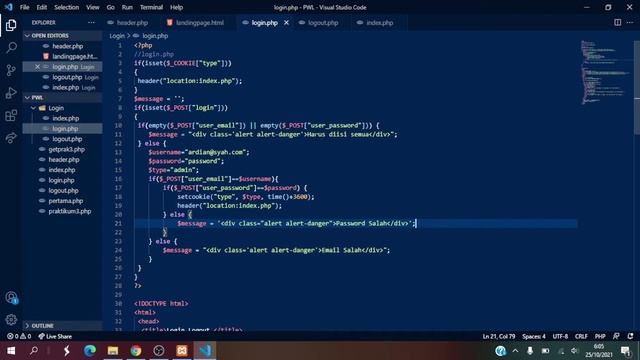Open Run and Debug view
This screenshot has width=640, height=360.
point(11,93)
